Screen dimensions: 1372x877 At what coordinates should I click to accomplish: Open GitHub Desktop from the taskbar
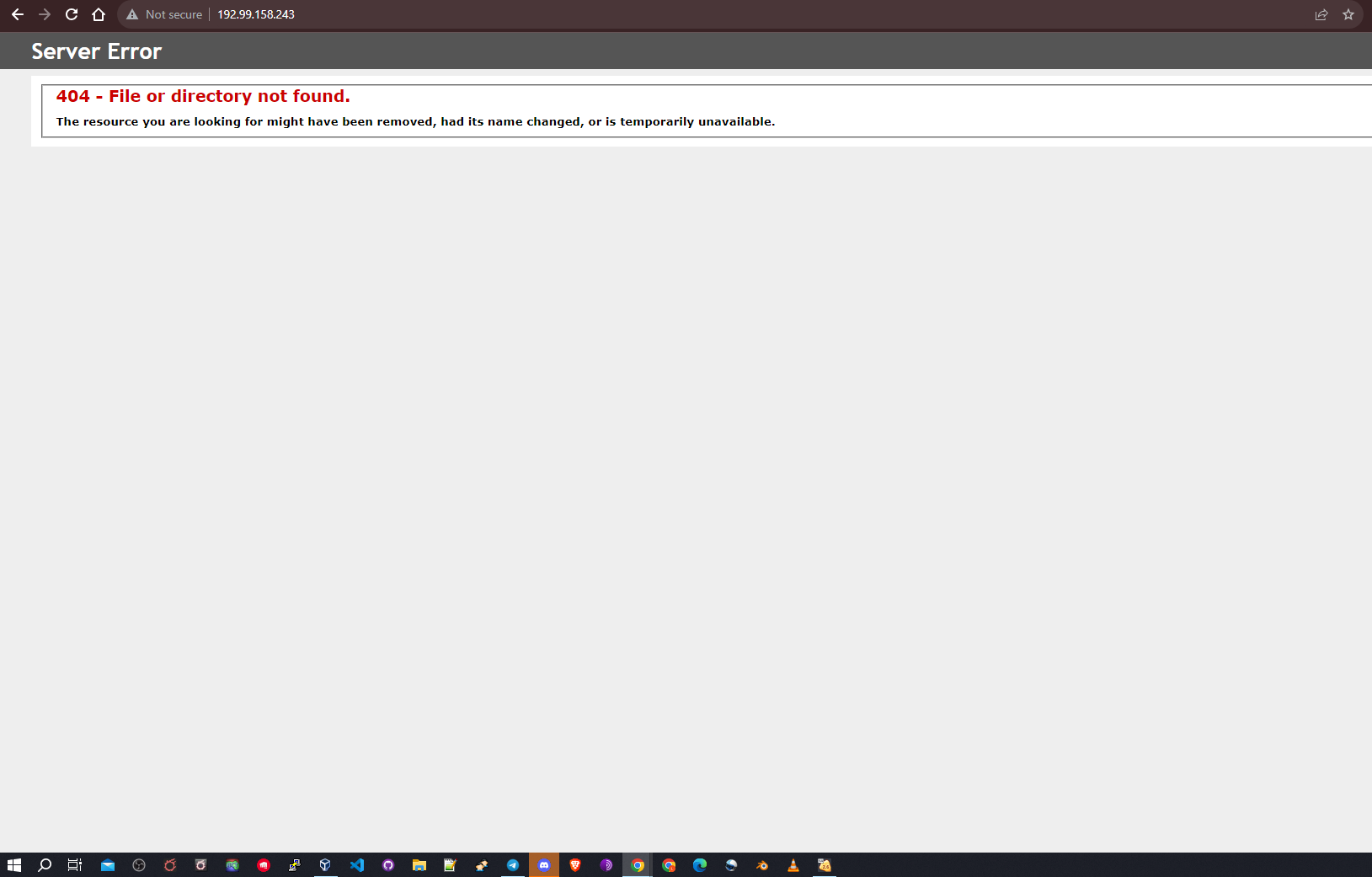tap(388, 865)
